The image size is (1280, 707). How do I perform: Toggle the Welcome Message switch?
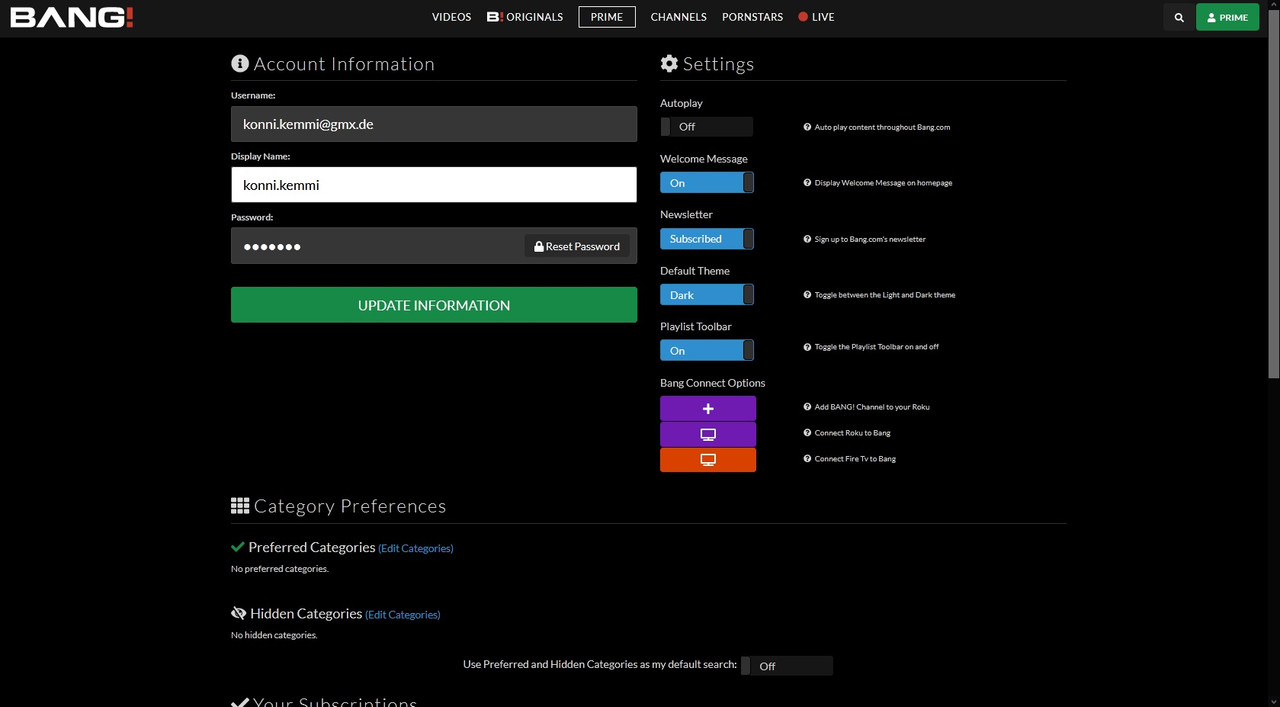click(x=706, y=183)
